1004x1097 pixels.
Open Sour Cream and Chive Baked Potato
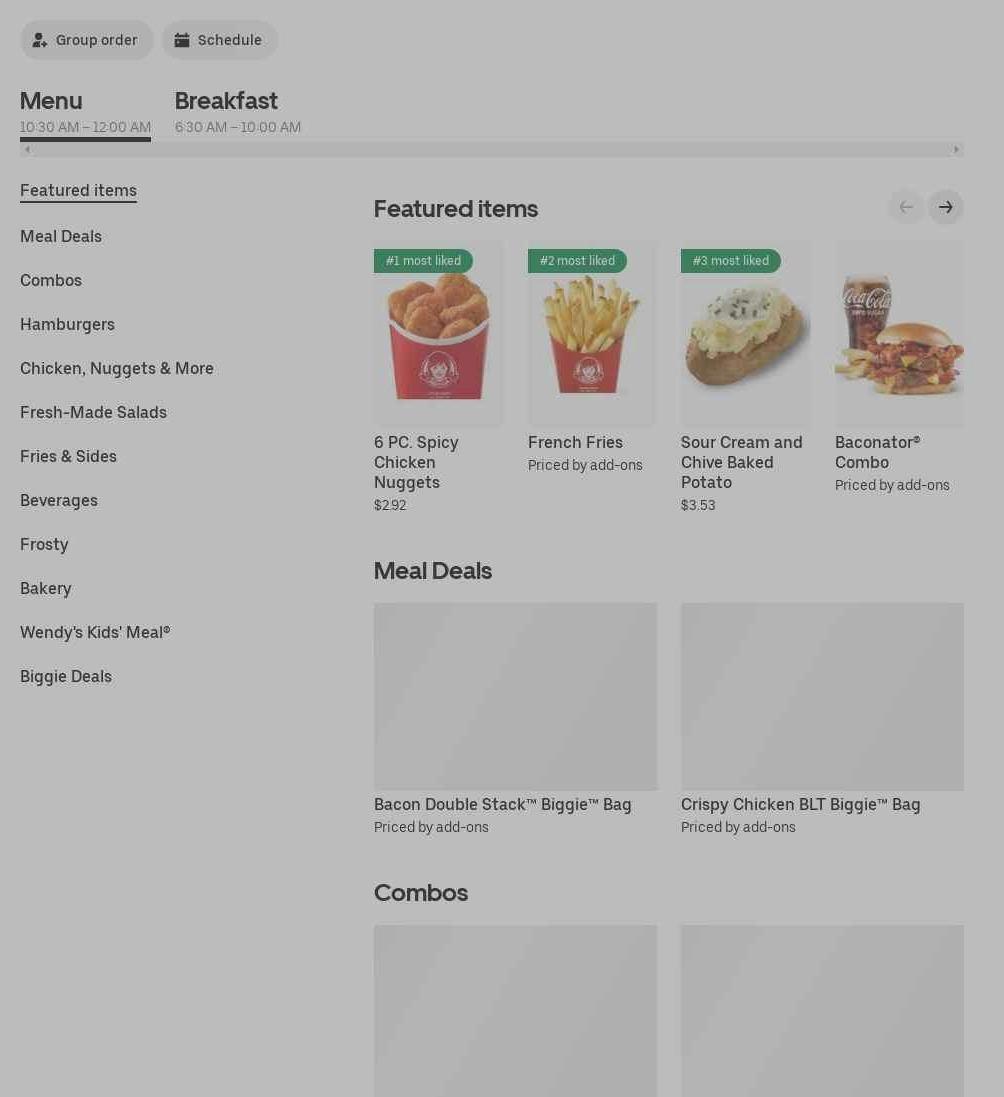[745, 378]
